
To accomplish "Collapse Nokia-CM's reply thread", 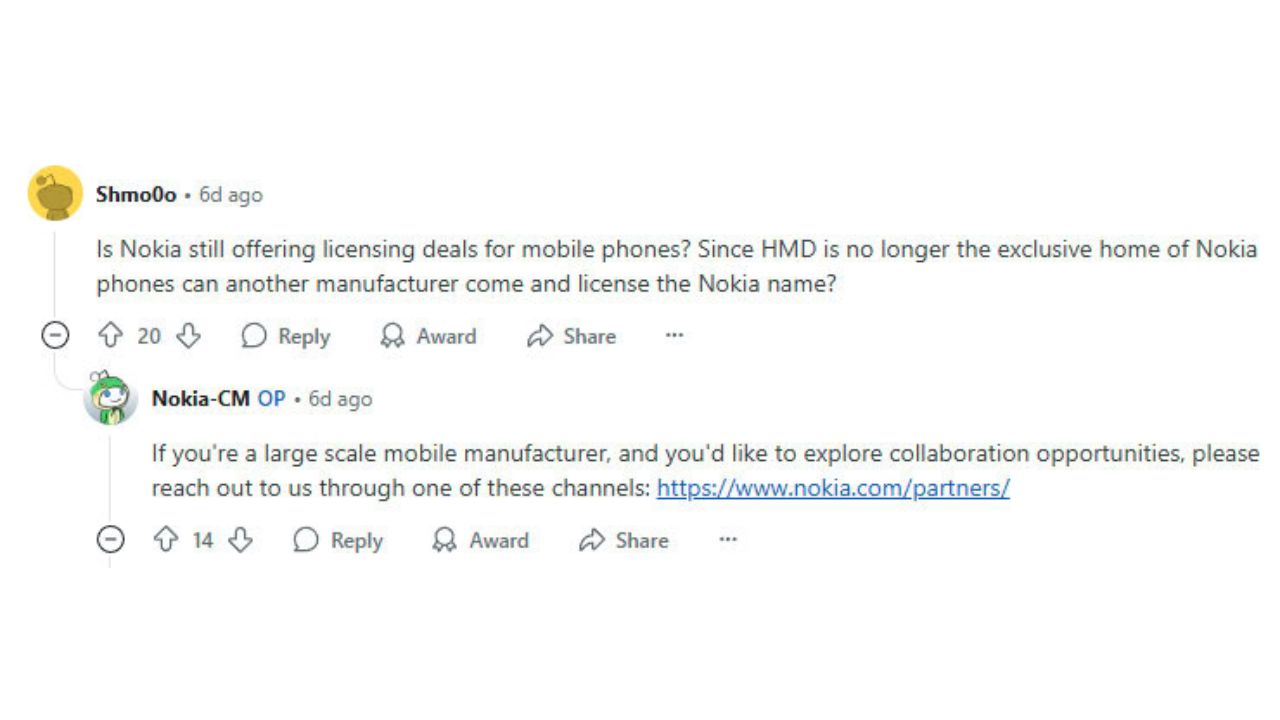I will 110,540.
